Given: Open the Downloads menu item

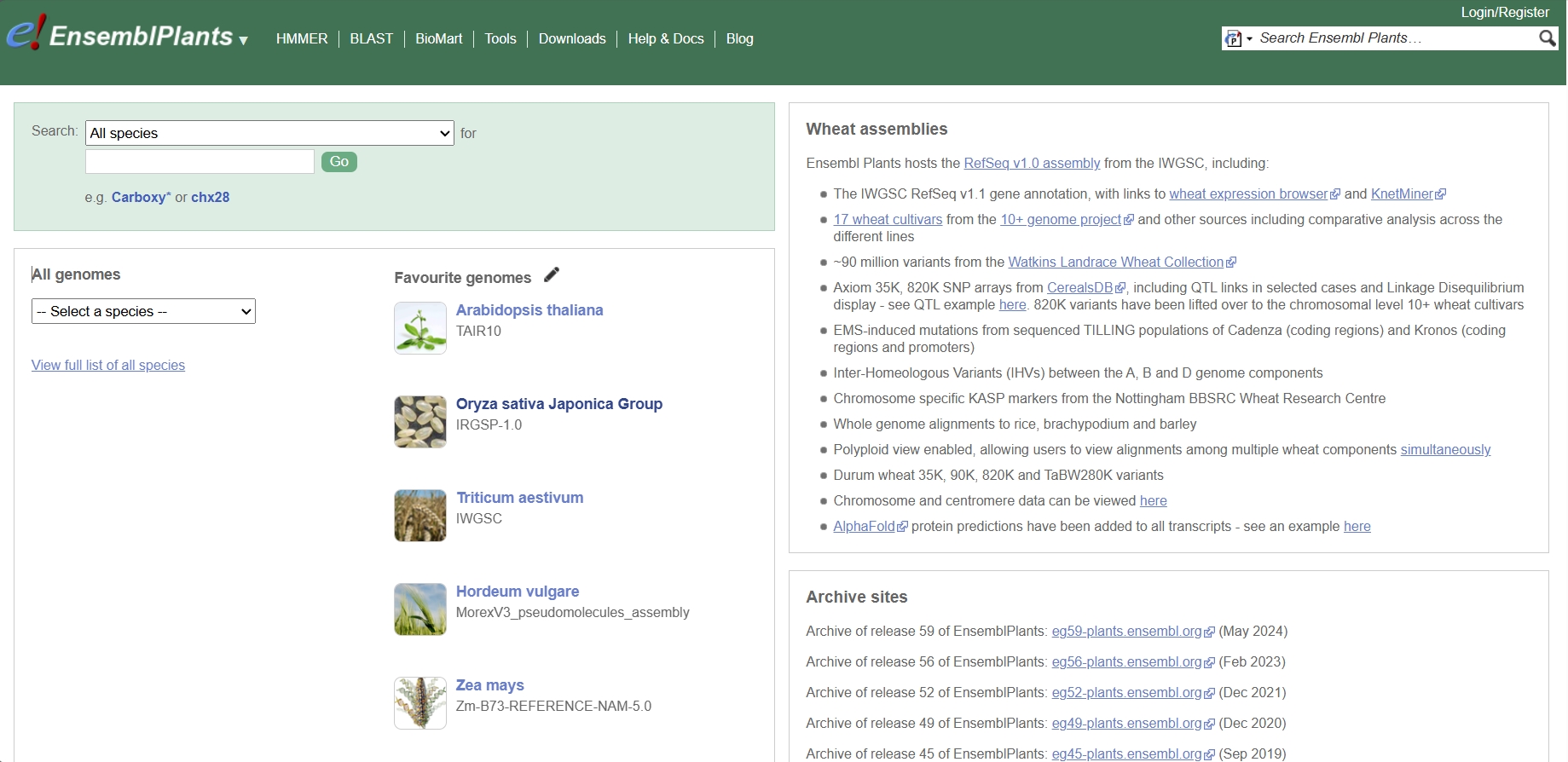Looking at the screenshot, I should 572,38.
